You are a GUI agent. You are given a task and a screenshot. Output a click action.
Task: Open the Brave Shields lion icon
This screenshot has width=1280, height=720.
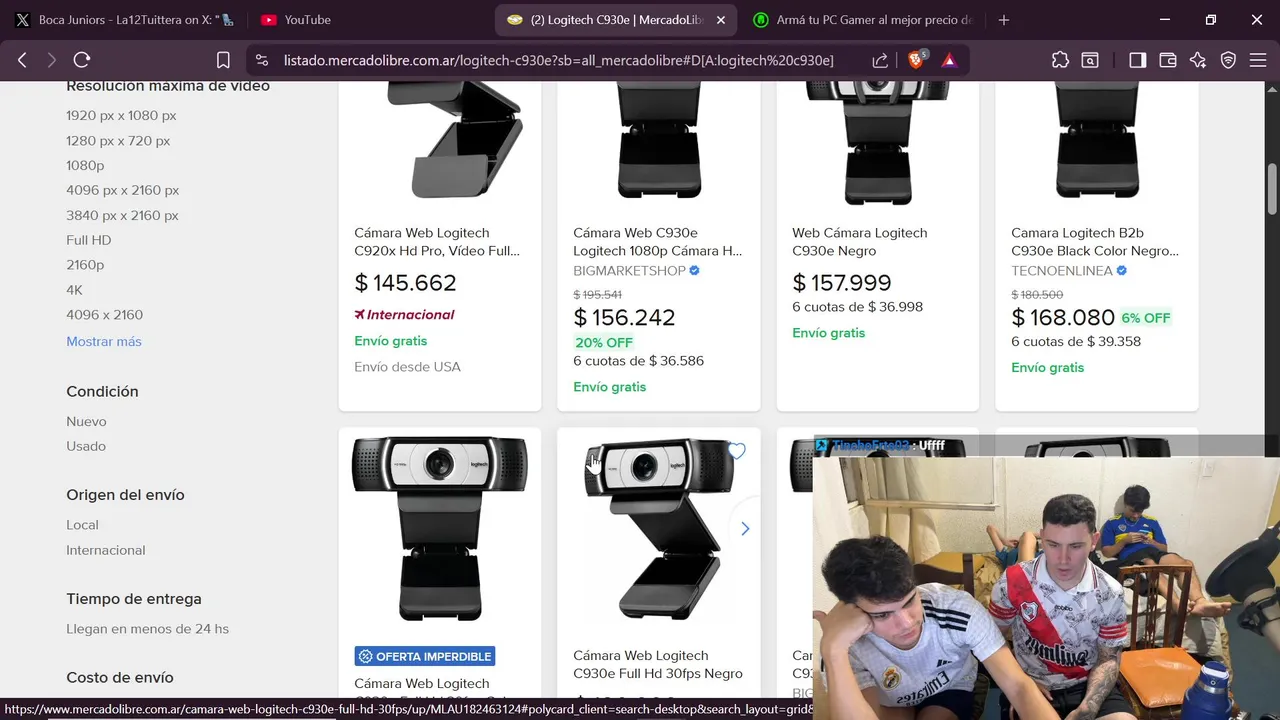coord(915,60)
